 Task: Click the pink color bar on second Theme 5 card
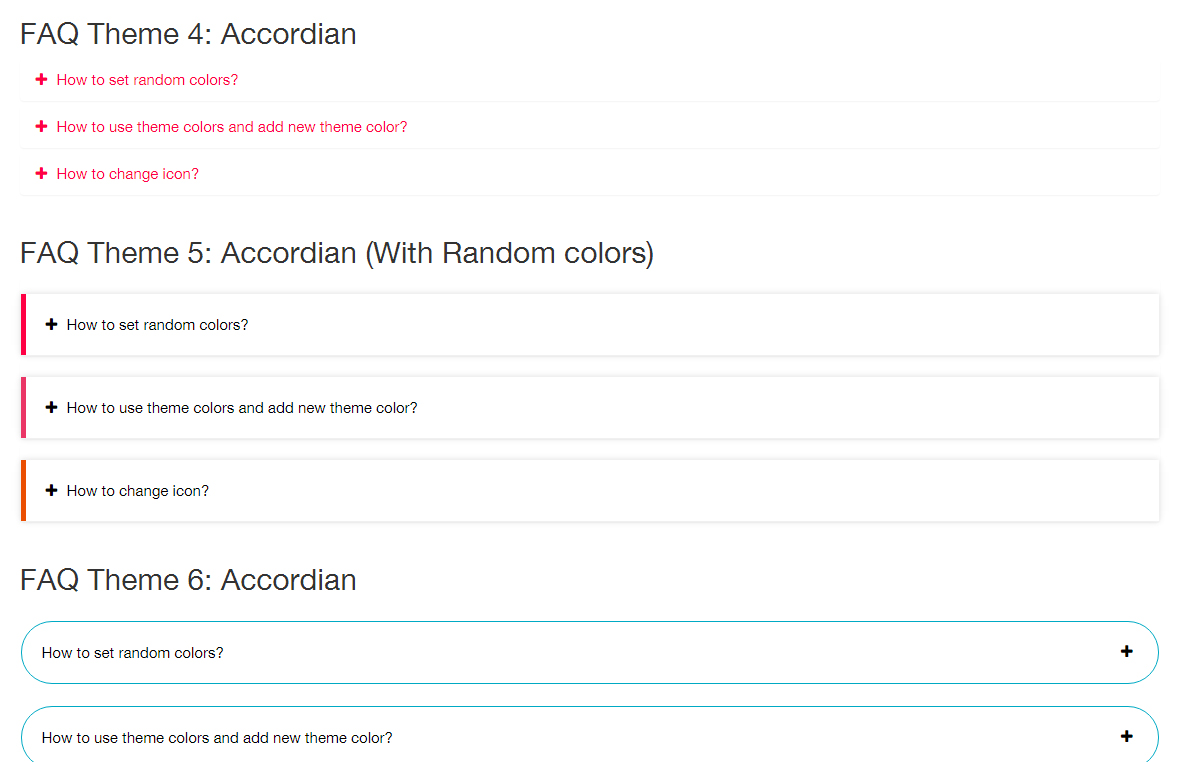[23, 407]
